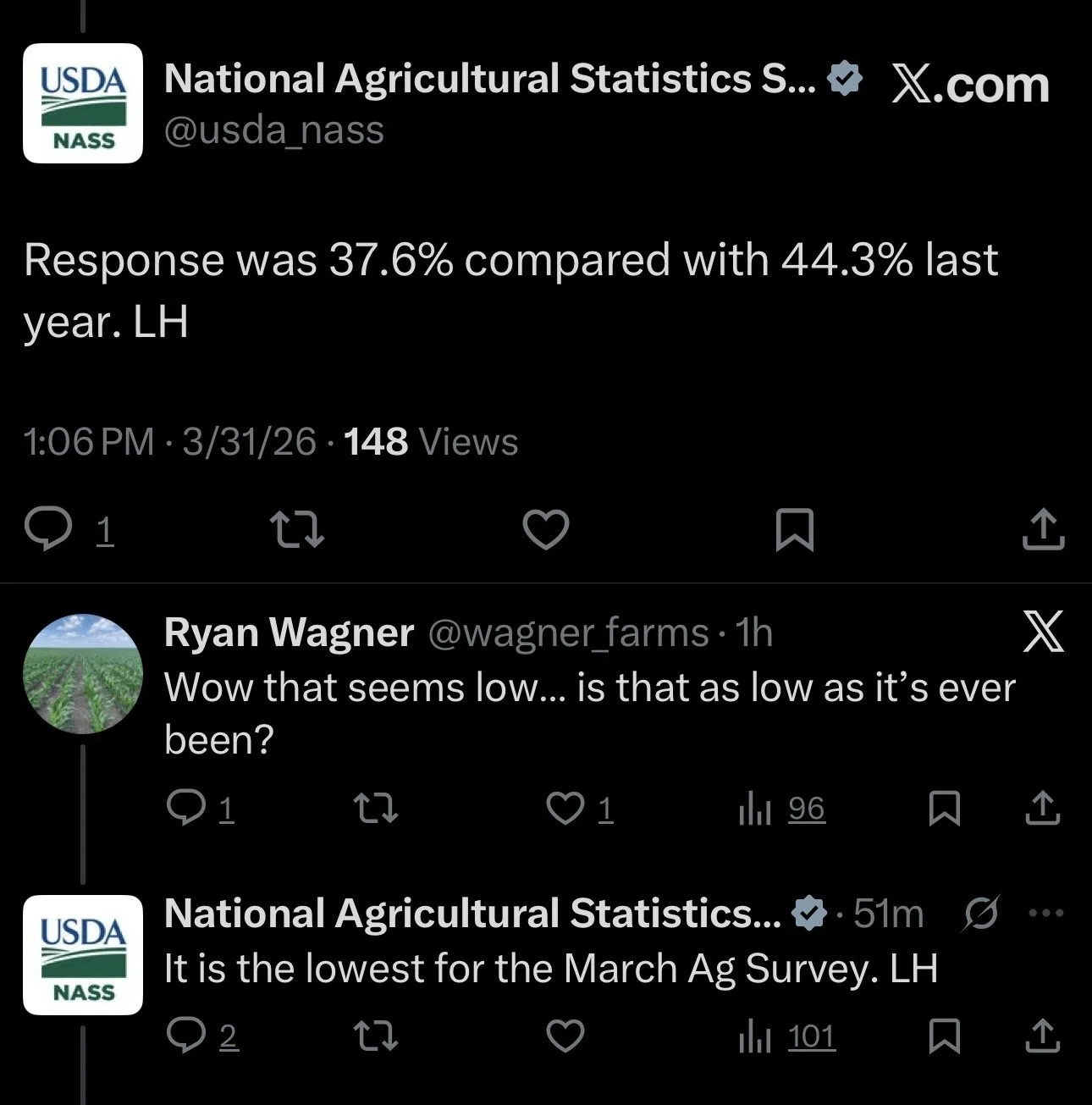Reply to the main USDA NASS post
The height and width of the screenshot is (1105, 1092).
(49, 530)
